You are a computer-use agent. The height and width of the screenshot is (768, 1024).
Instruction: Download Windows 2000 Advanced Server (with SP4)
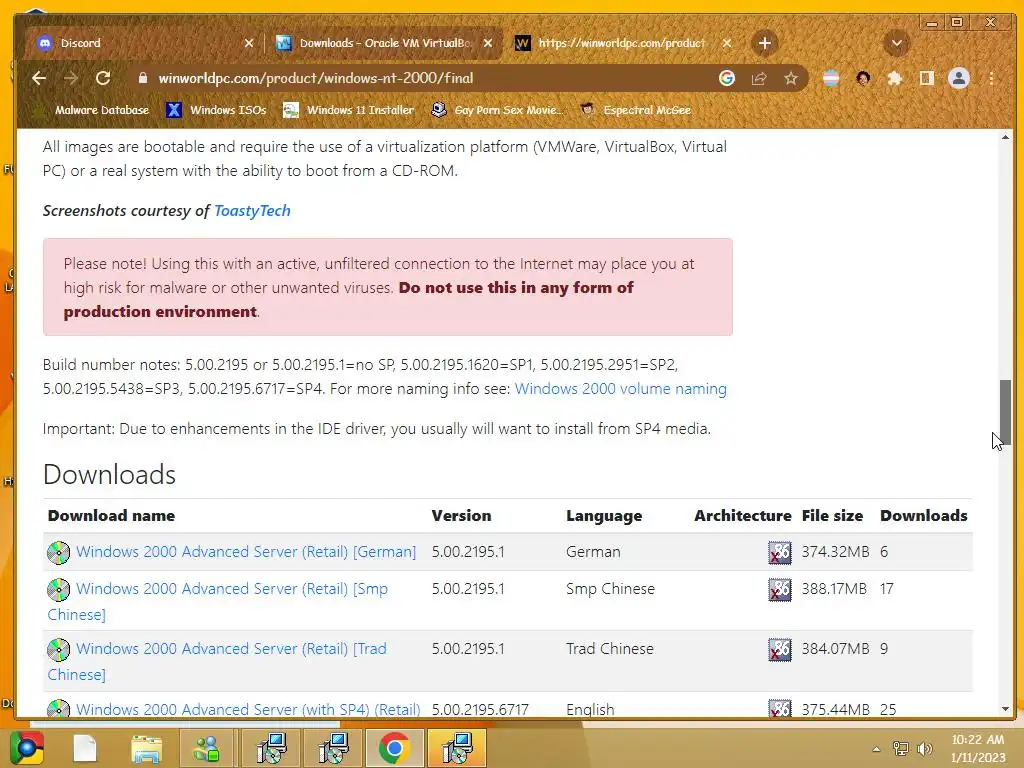click(248, 709)
